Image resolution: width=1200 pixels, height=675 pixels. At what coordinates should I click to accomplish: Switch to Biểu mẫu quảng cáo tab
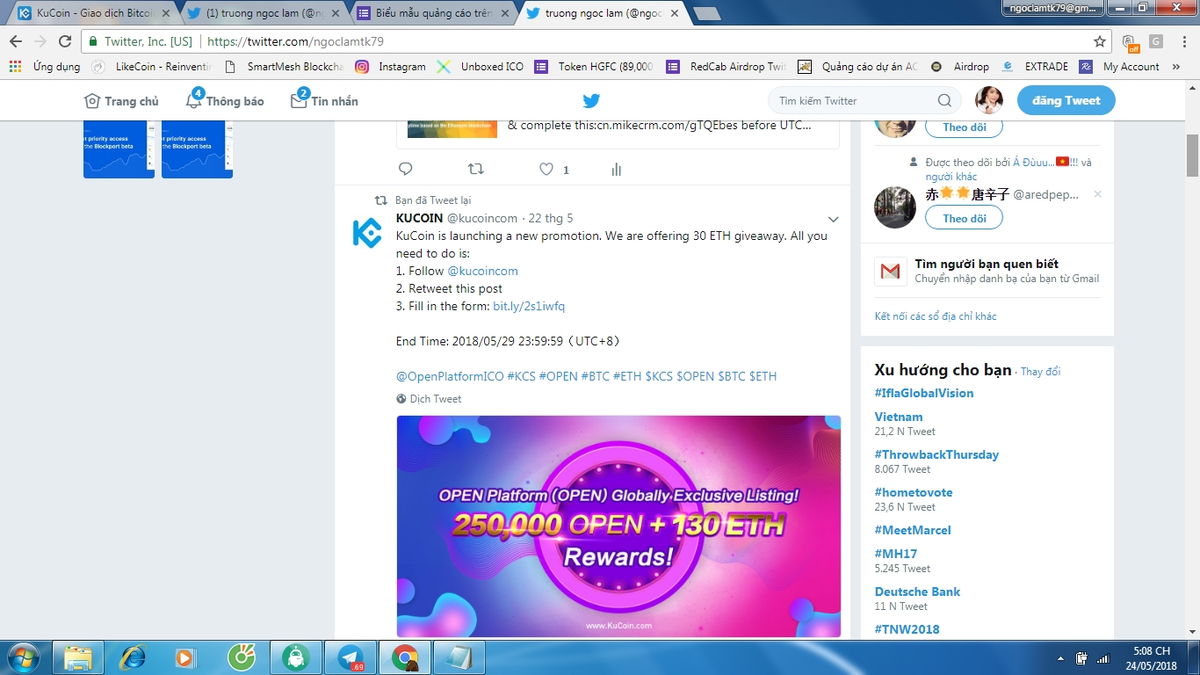[x=434, y=13]
